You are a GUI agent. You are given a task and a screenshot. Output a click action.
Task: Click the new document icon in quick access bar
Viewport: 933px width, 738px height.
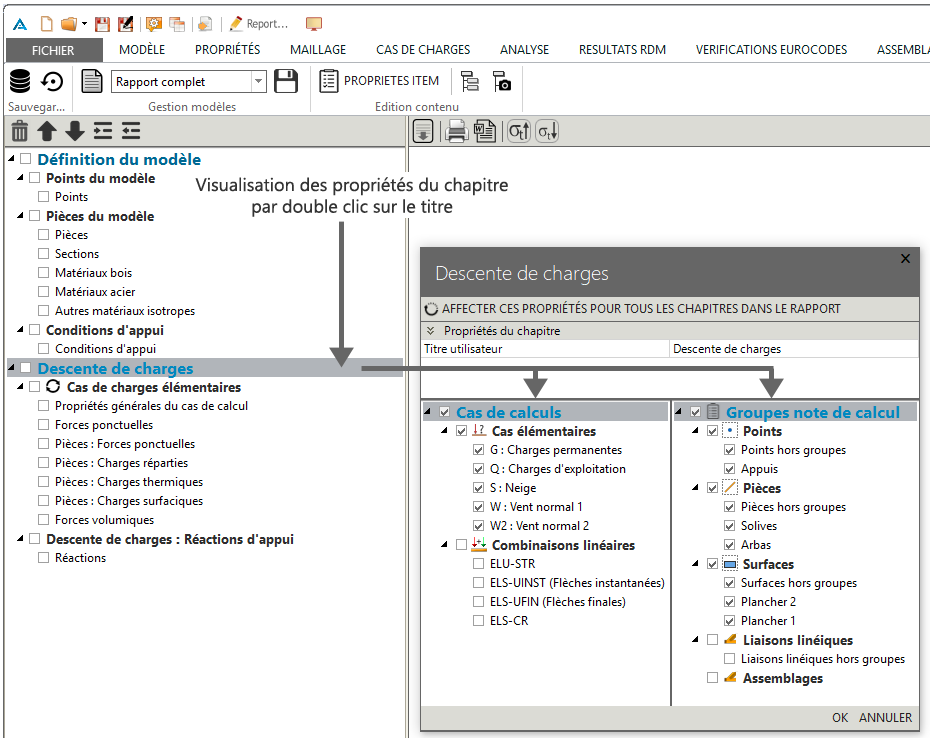[x=46, y=24]
